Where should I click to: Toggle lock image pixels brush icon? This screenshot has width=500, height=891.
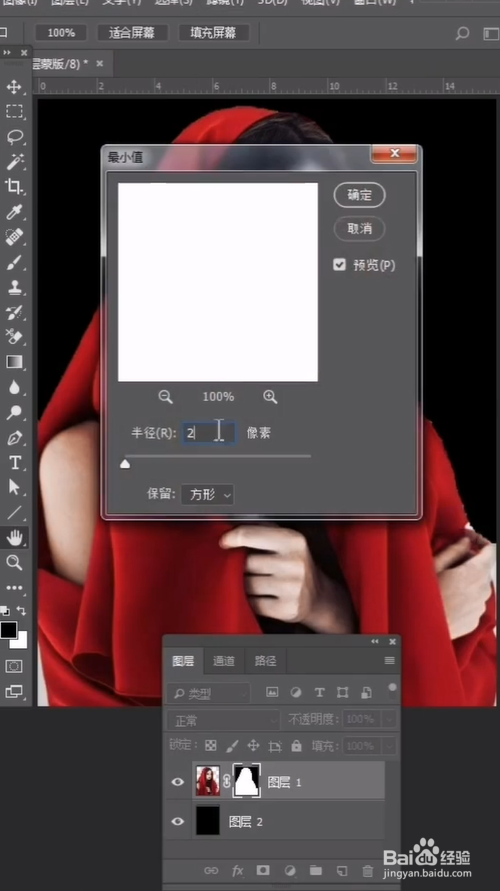click(232, 746)
